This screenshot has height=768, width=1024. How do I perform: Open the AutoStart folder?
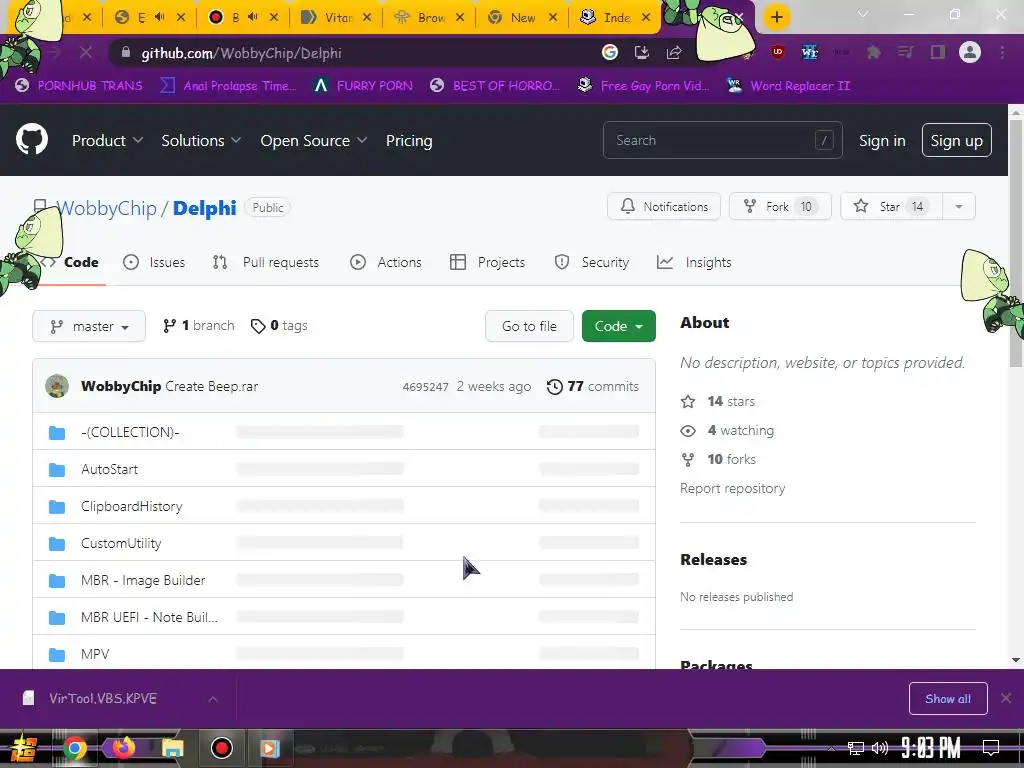point(109,469)
